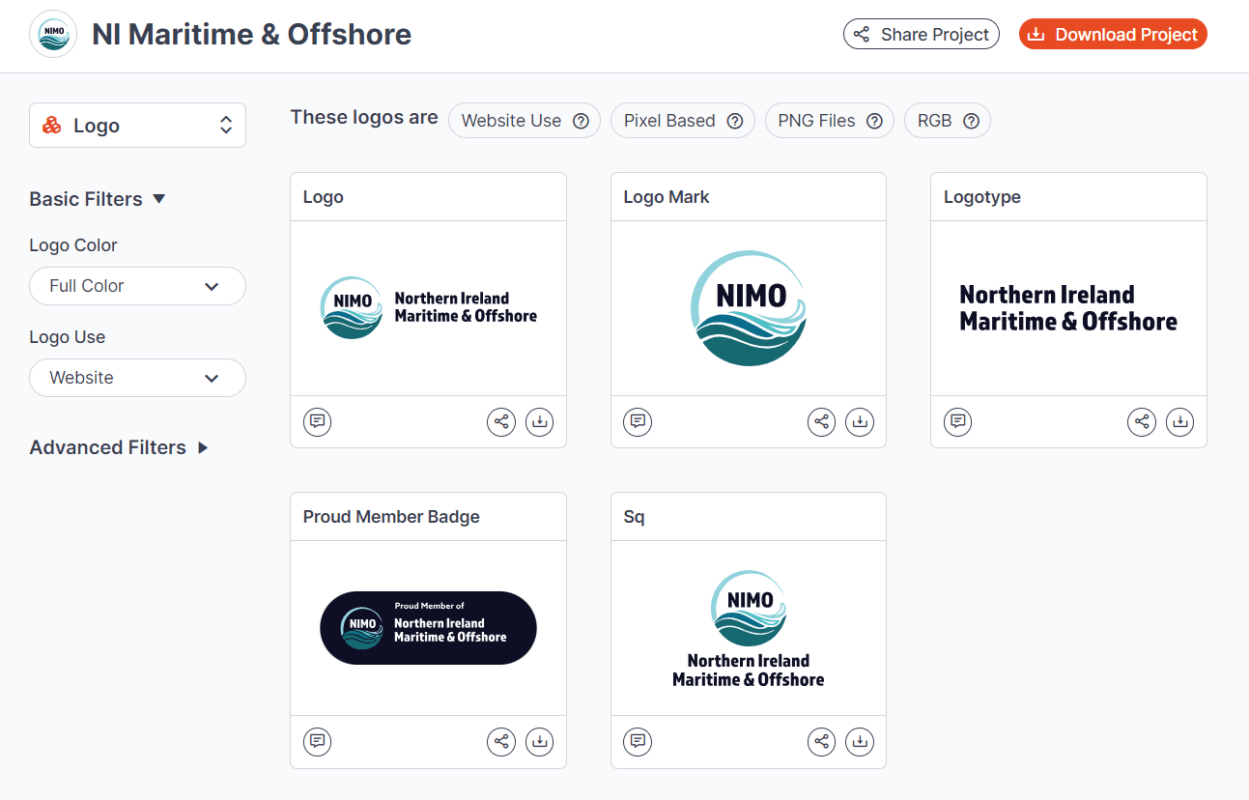
Task: Open comments on the Logotype card
Action: click(958, 422)
